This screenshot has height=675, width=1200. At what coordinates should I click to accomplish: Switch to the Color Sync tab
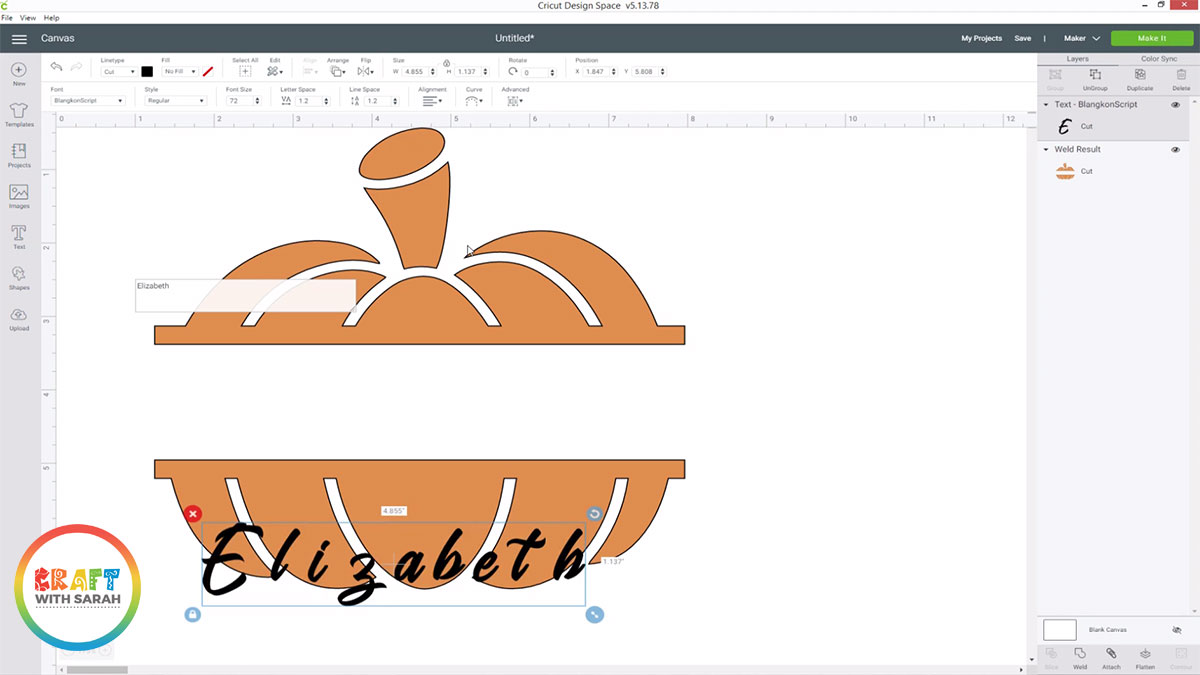[x=1158, y=59]
